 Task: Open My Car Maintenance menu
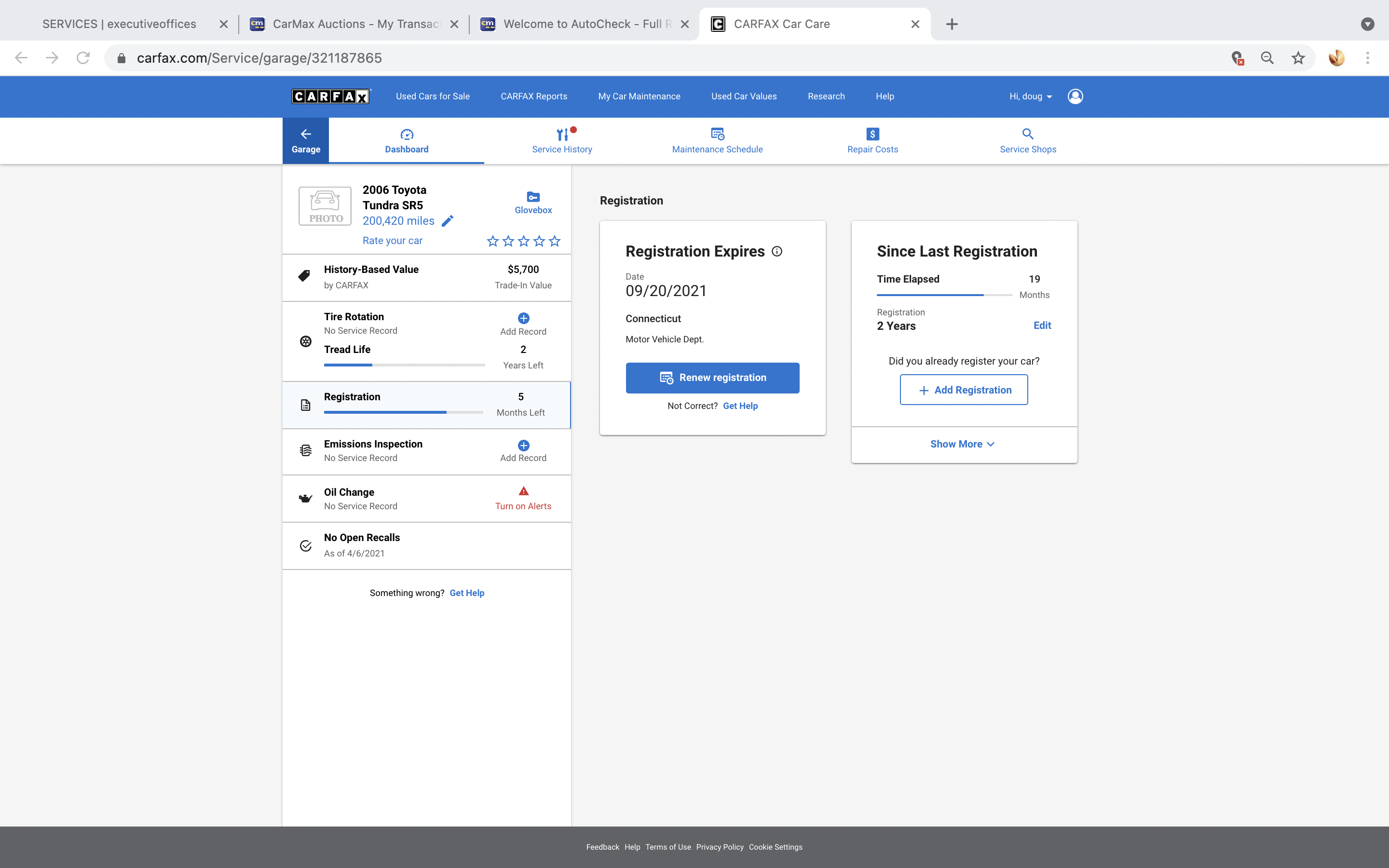pos(639,96)
